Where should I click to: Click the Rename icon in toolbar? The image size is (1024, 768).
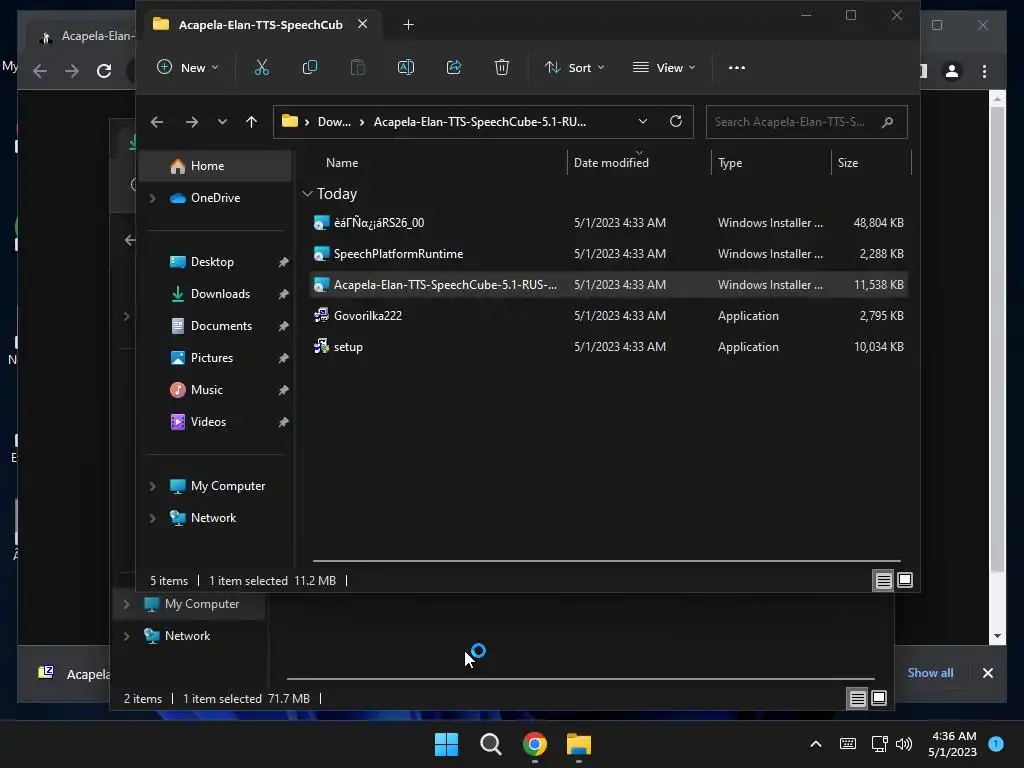coord(406,67)
